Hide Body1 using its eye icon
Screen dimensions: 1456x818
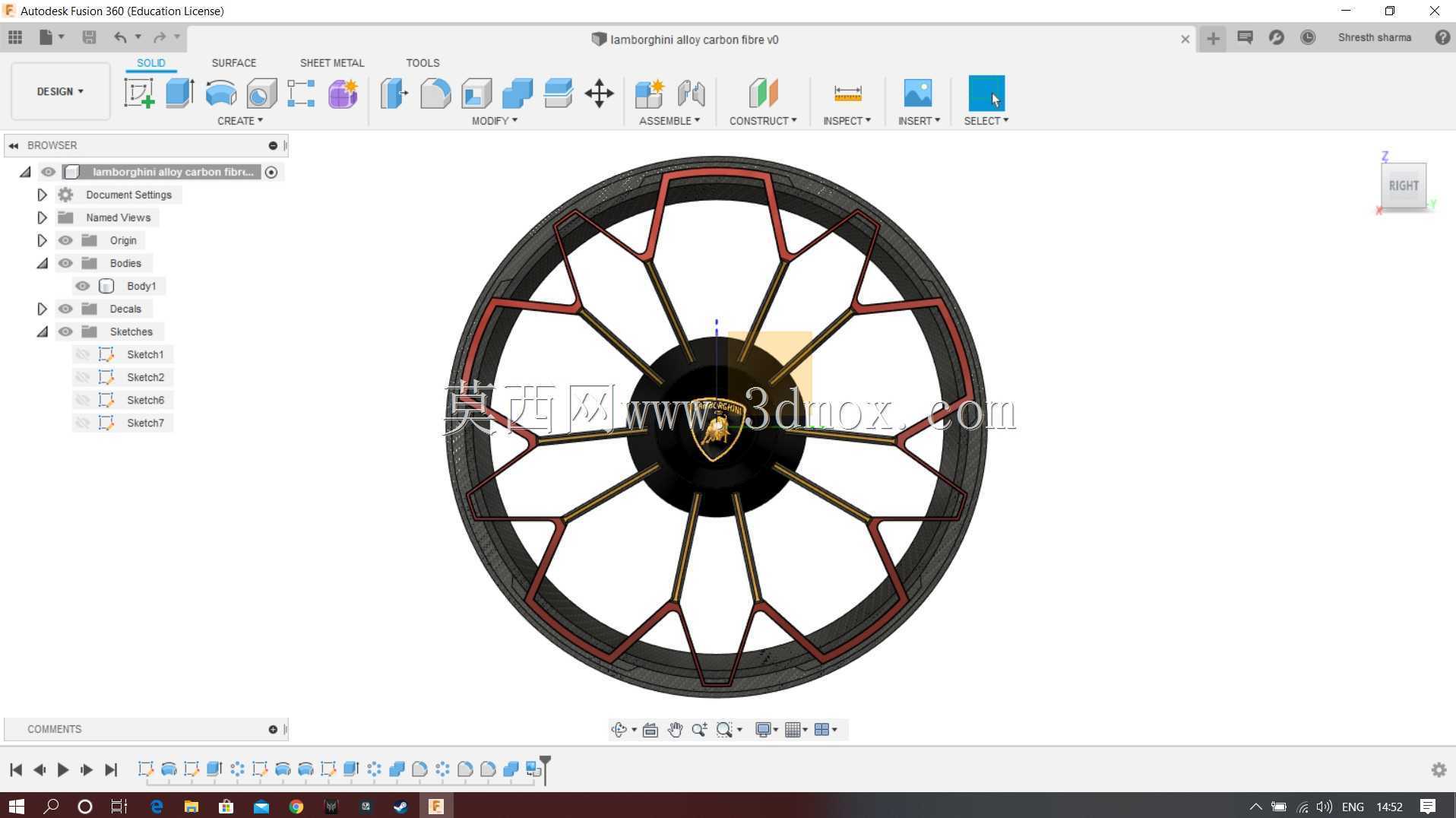[83, 286]
